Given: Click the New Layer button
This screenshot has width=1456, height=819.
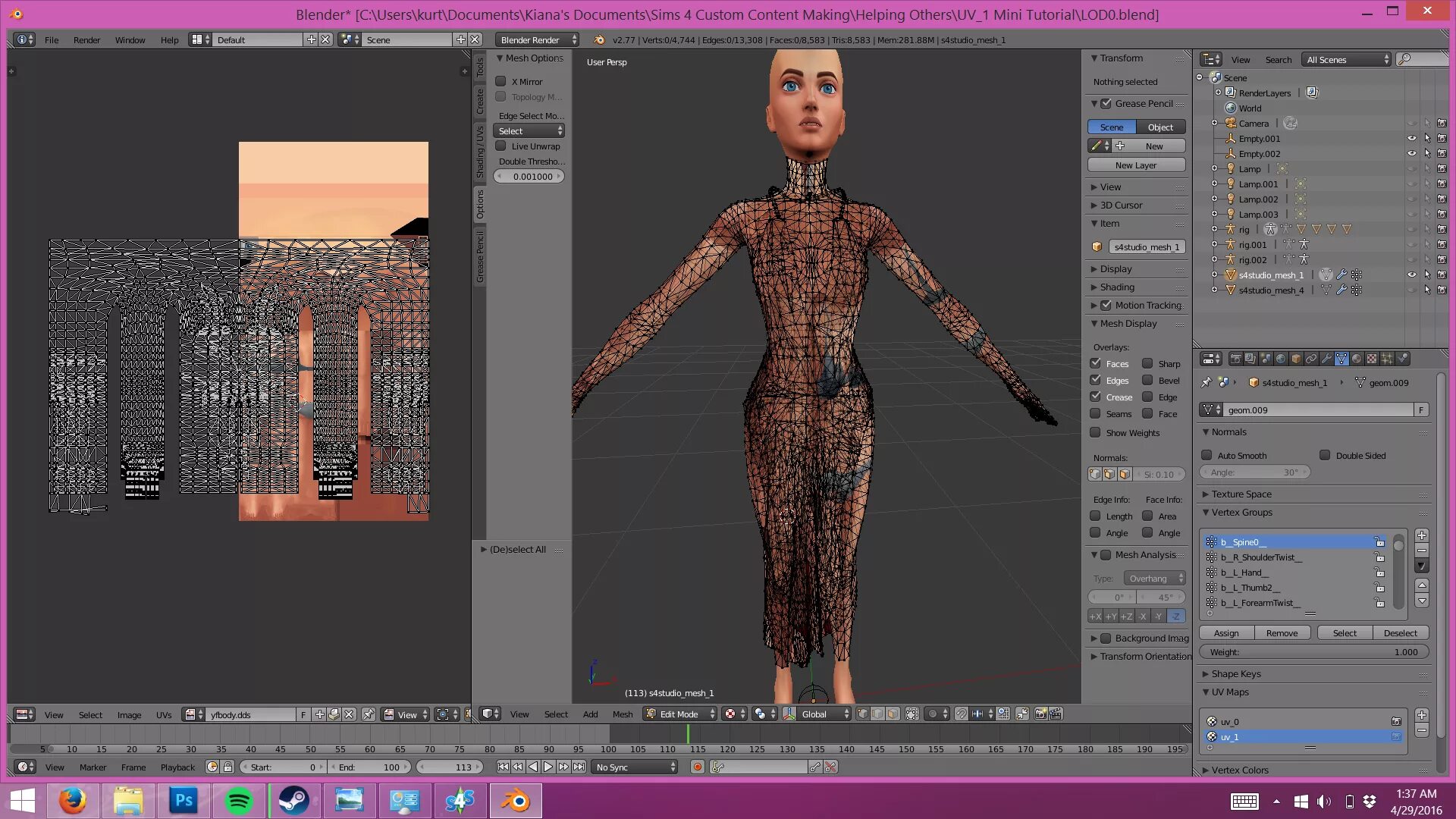Looking at the screenshot, I should click(1136, 165).
